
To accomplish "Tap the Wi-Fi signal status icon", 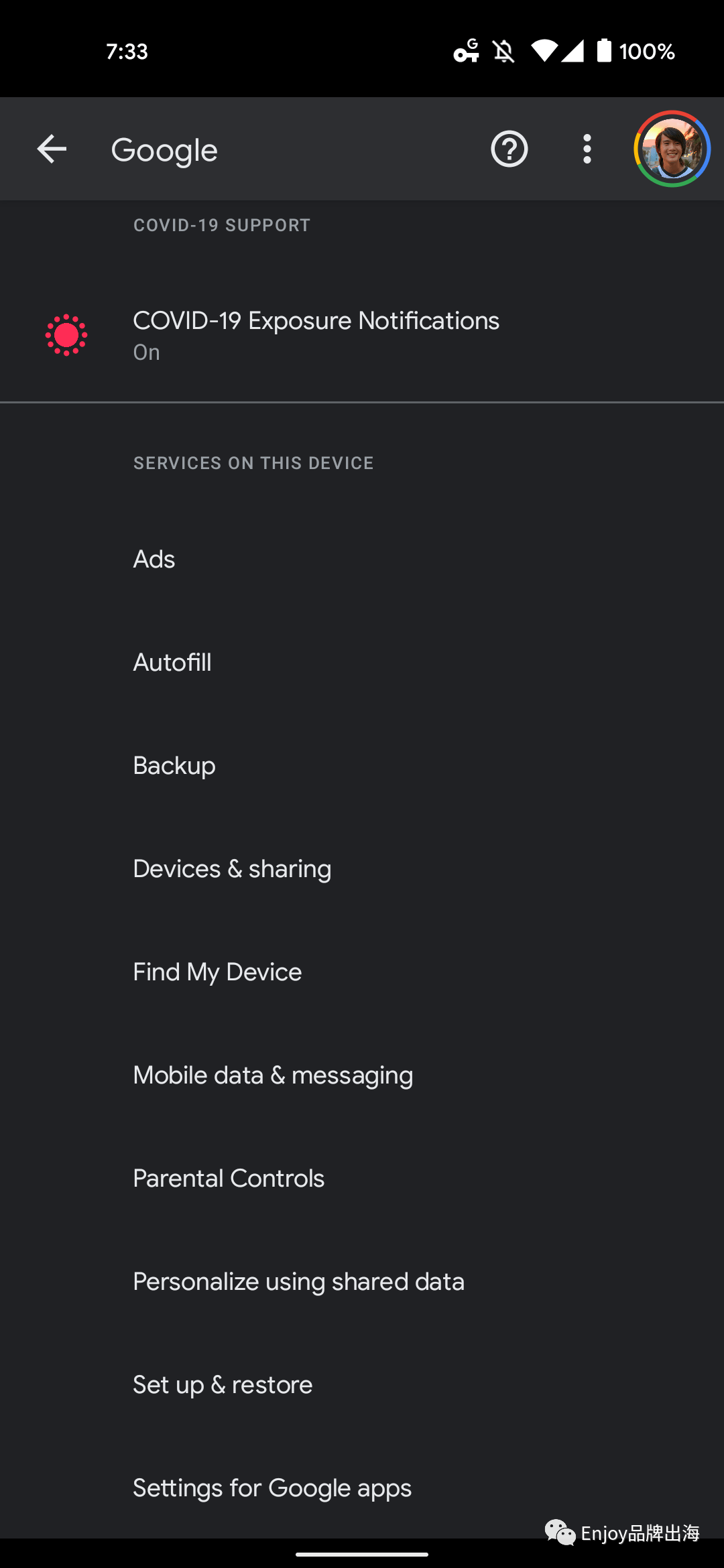I will (x=544, y=51).
